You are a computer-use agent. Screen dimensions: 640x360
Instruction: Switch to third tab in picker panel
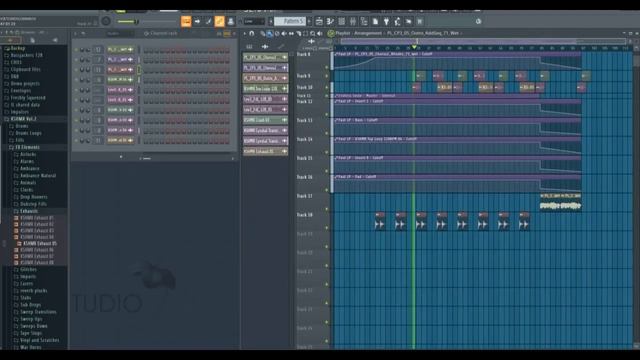click(x=281, y=47)
